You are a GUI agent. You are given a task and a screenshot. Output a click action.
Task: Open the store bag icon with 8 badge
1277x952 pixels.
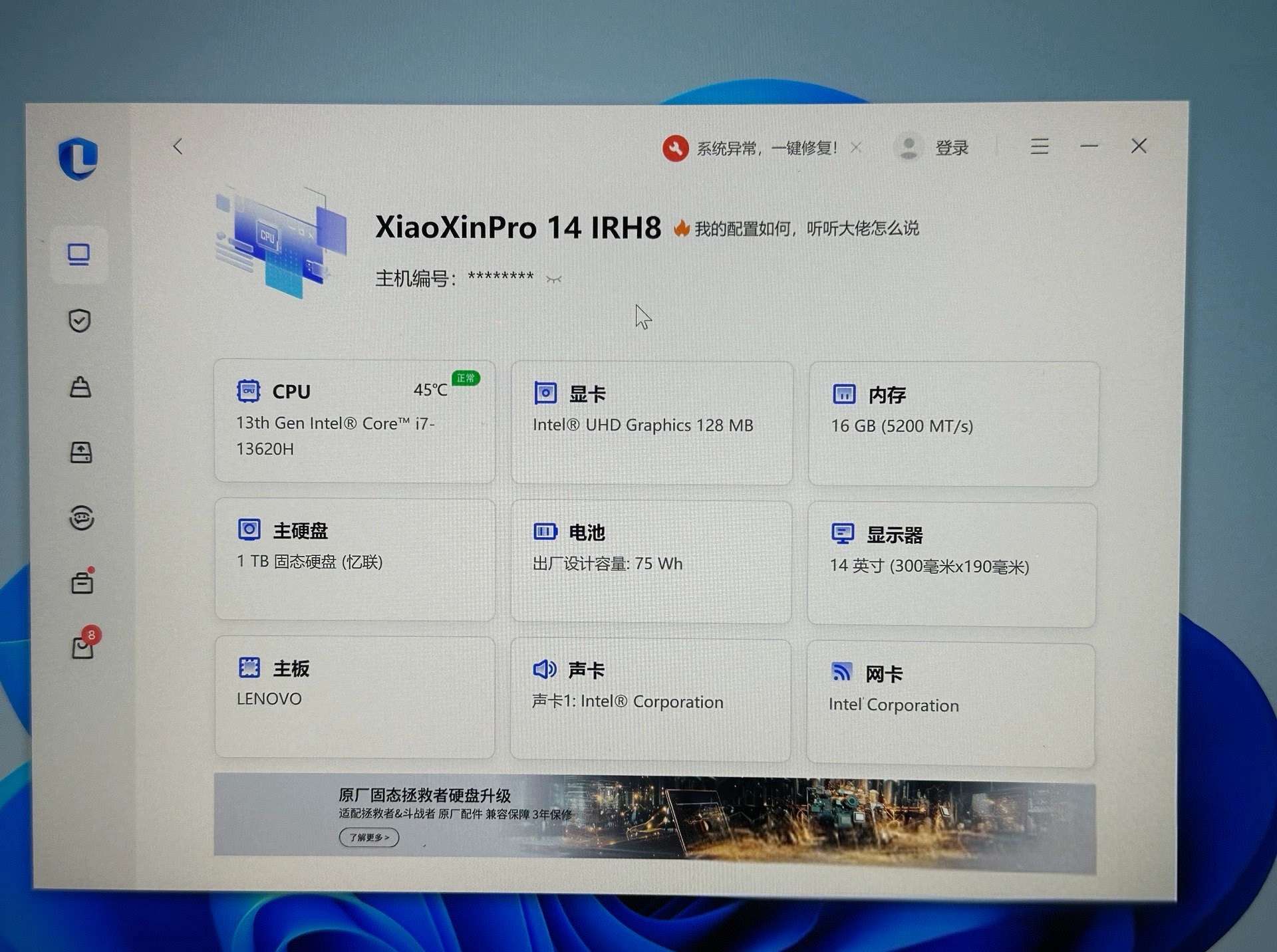click(x=83, y=646)
